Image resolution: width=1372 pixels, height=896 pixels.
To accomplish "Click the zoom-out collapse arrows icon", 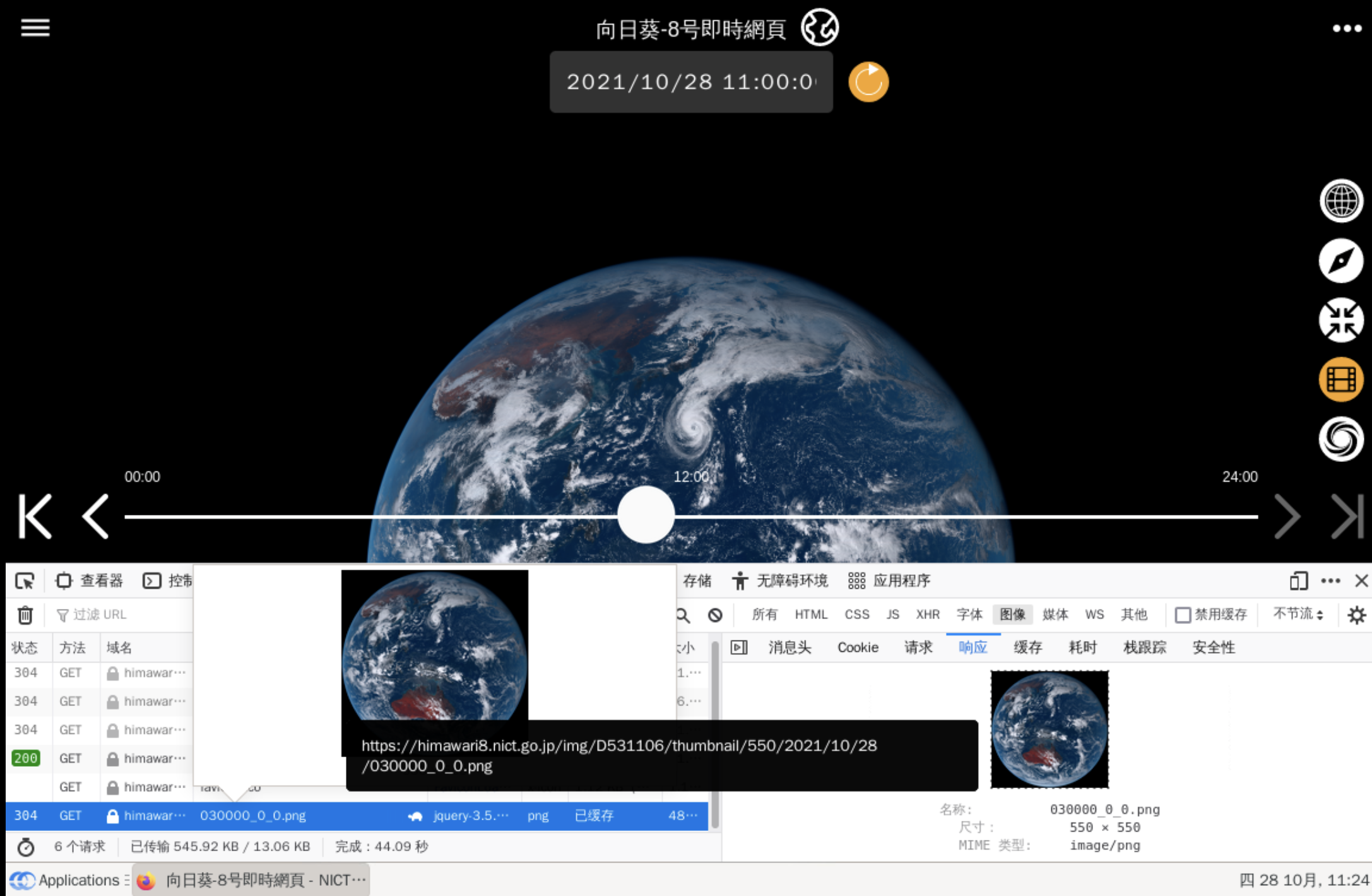I will point(1341,320).
